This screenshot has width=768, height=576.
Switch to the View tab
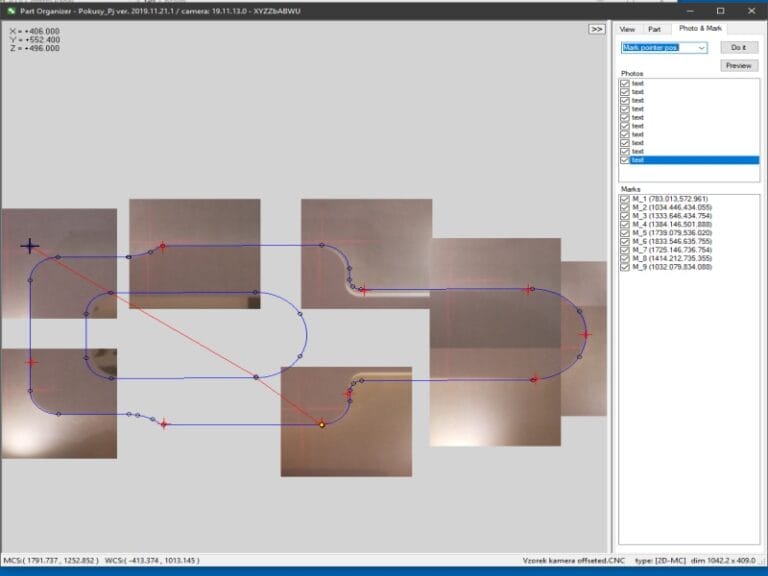click(627, 29)
